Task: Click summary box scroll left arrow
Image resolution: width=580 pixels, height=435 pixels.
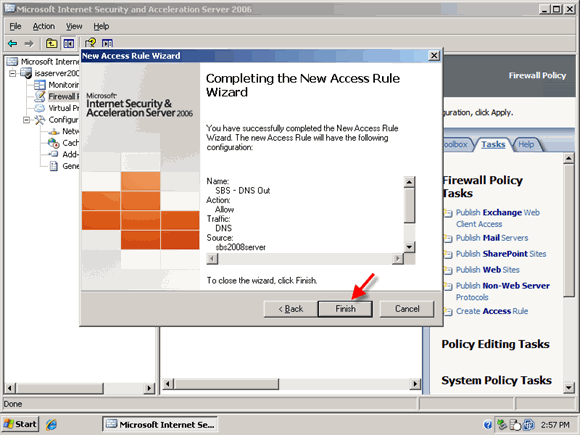Action: point(212,259)
